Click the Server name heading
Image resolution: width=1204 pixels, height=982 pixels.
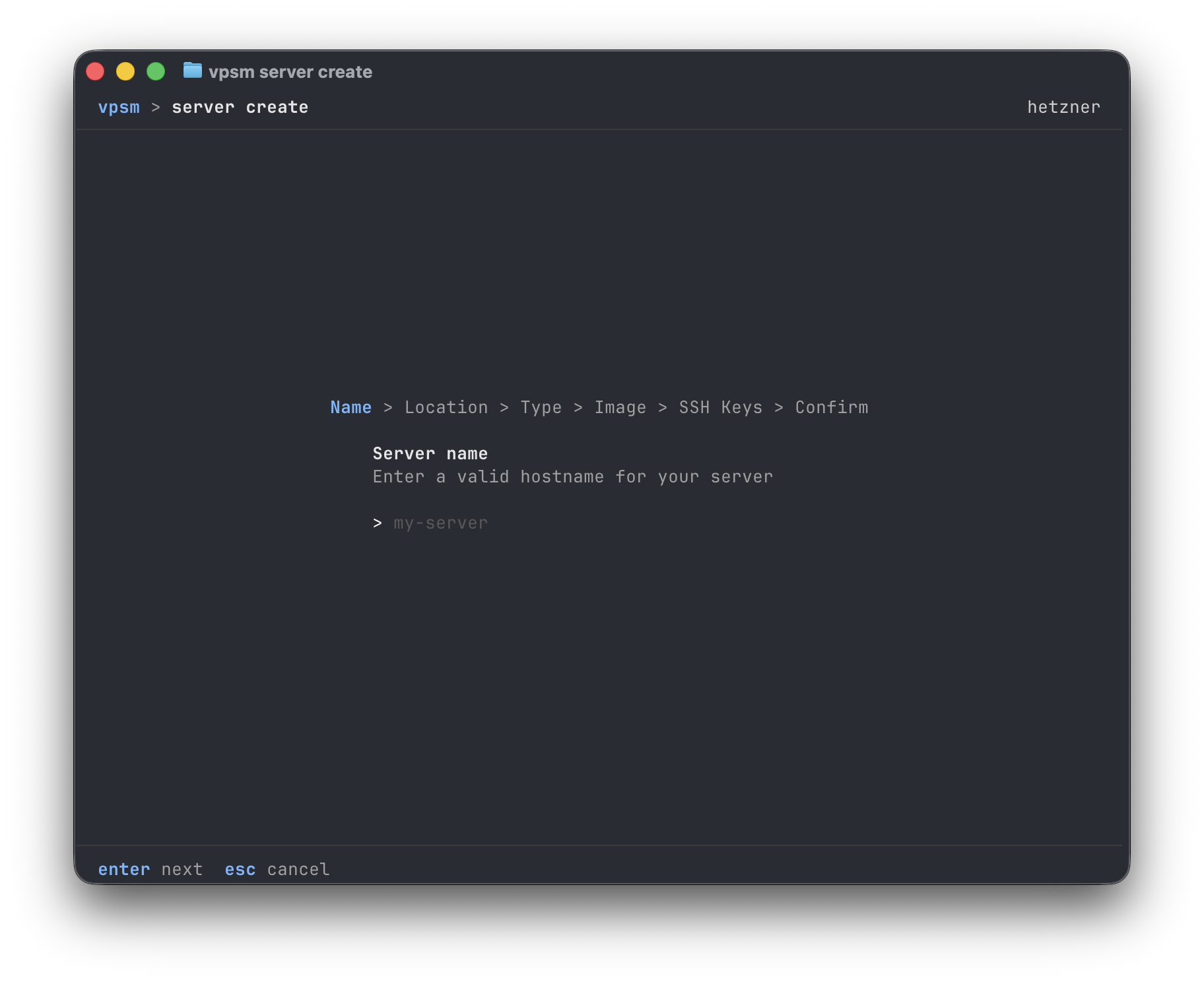click(430, 453)
